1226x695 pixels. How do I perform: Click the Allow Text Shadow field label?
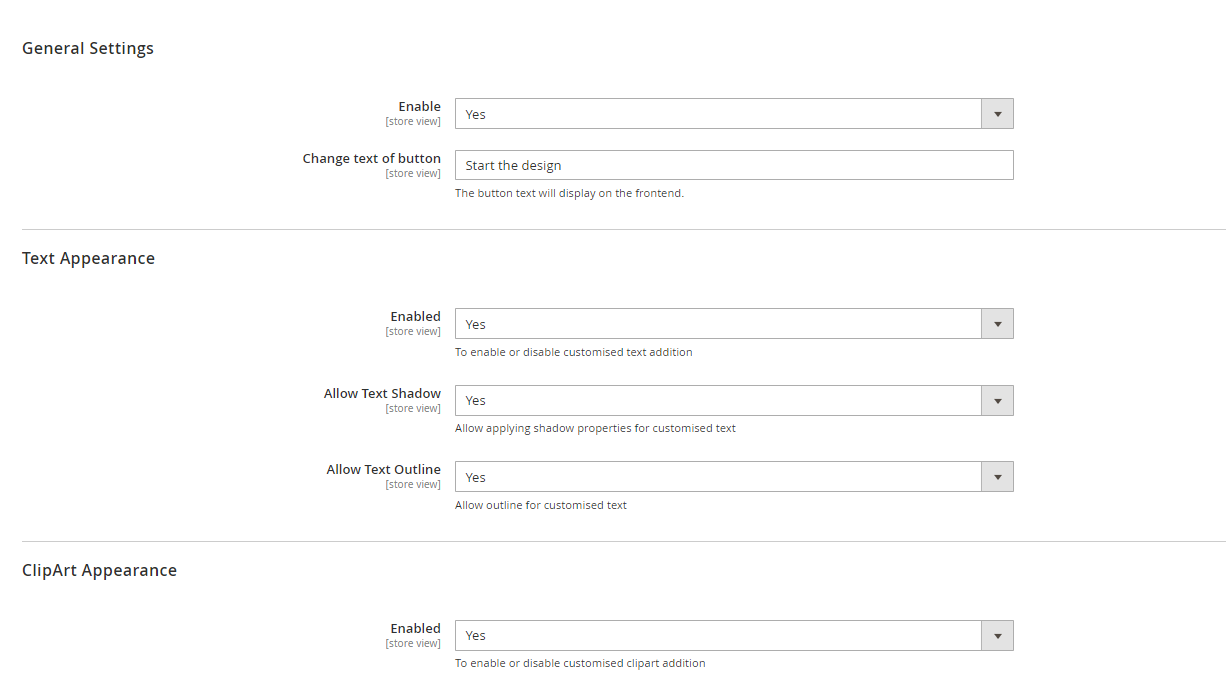[382, 393]
